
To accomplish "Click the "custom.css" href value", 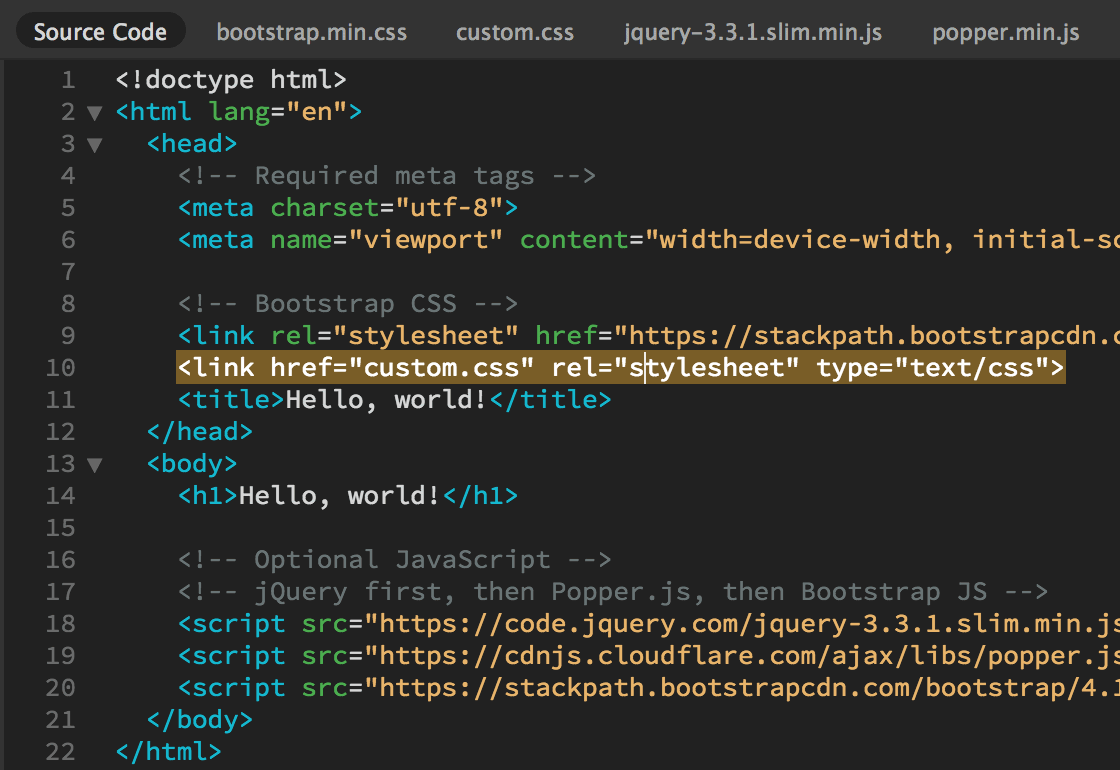I will point(441,368).
